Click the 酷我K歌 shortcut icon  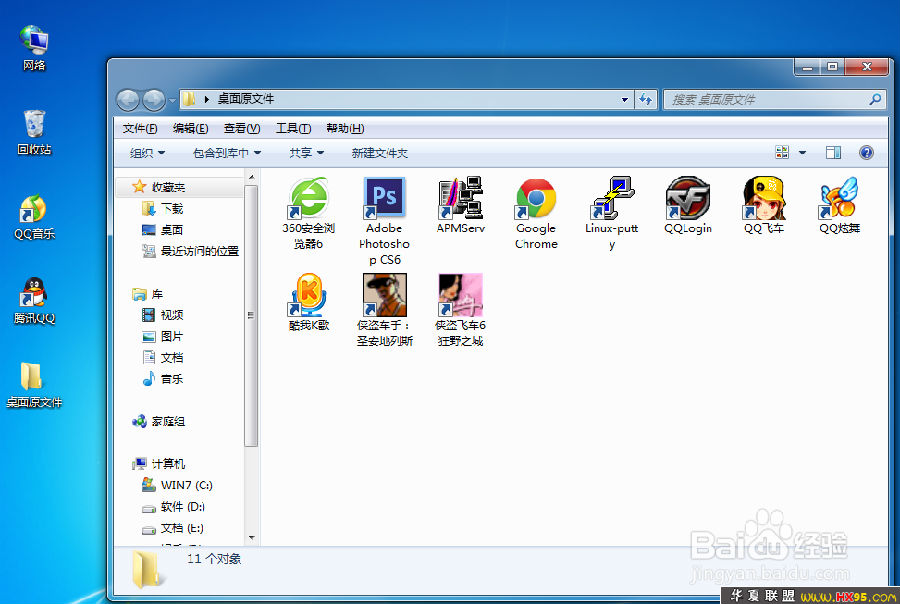(308, 295)
